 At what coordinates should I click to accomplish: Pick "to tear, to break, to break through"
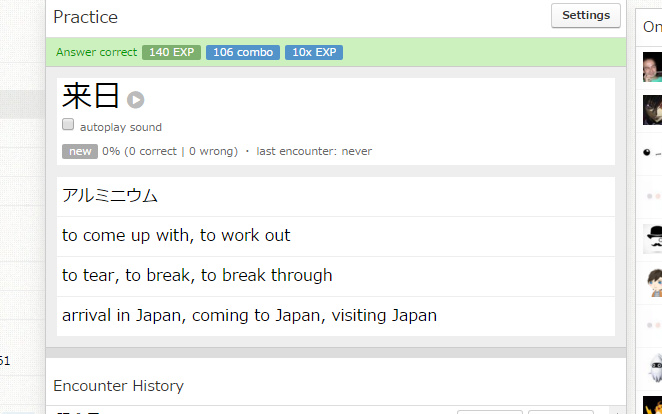pyautogui.click(x=197, y=276)
